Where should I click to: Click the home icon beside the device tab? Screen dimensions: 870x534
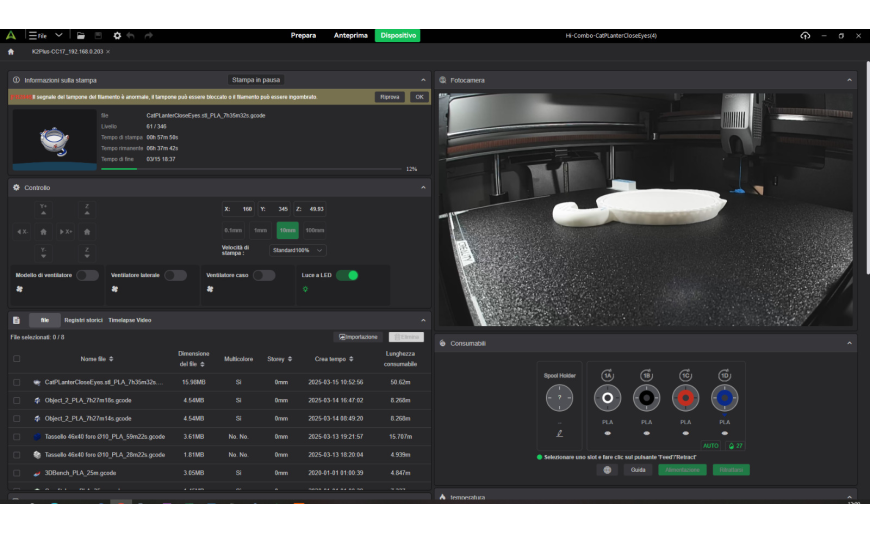point(10,51)
